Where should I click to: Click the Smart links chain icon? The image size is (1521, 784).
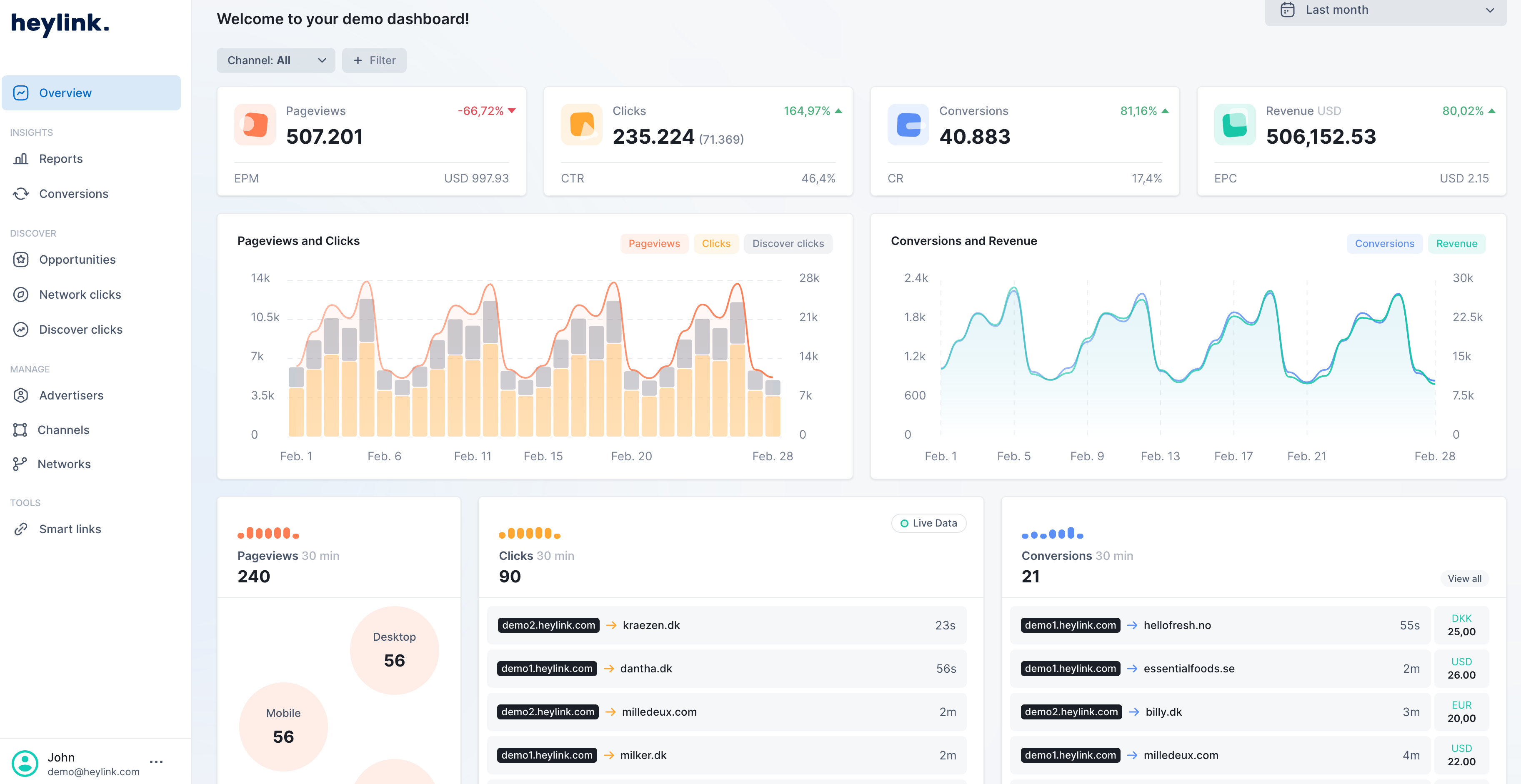click(x=21, y=529)
